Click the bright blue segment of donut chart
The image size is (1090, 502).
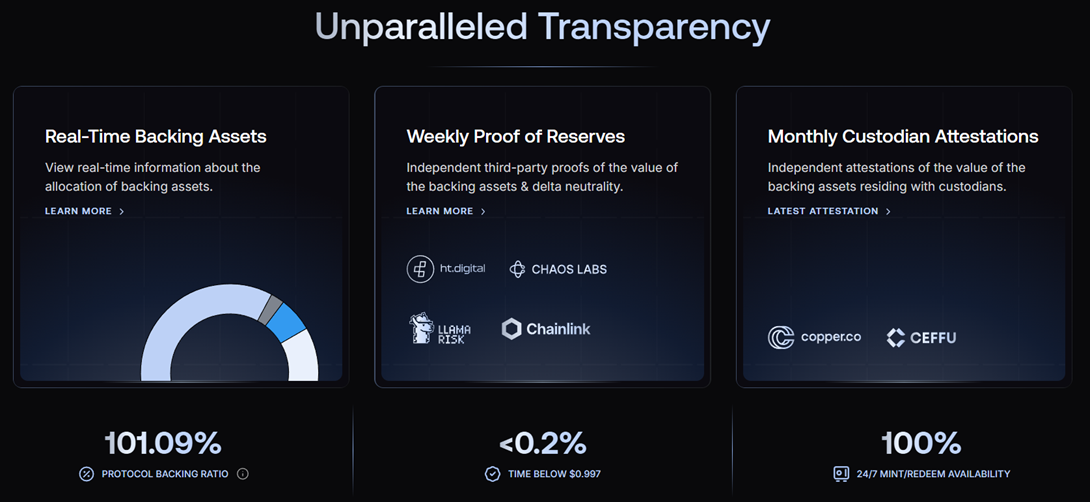click(286, 323)
